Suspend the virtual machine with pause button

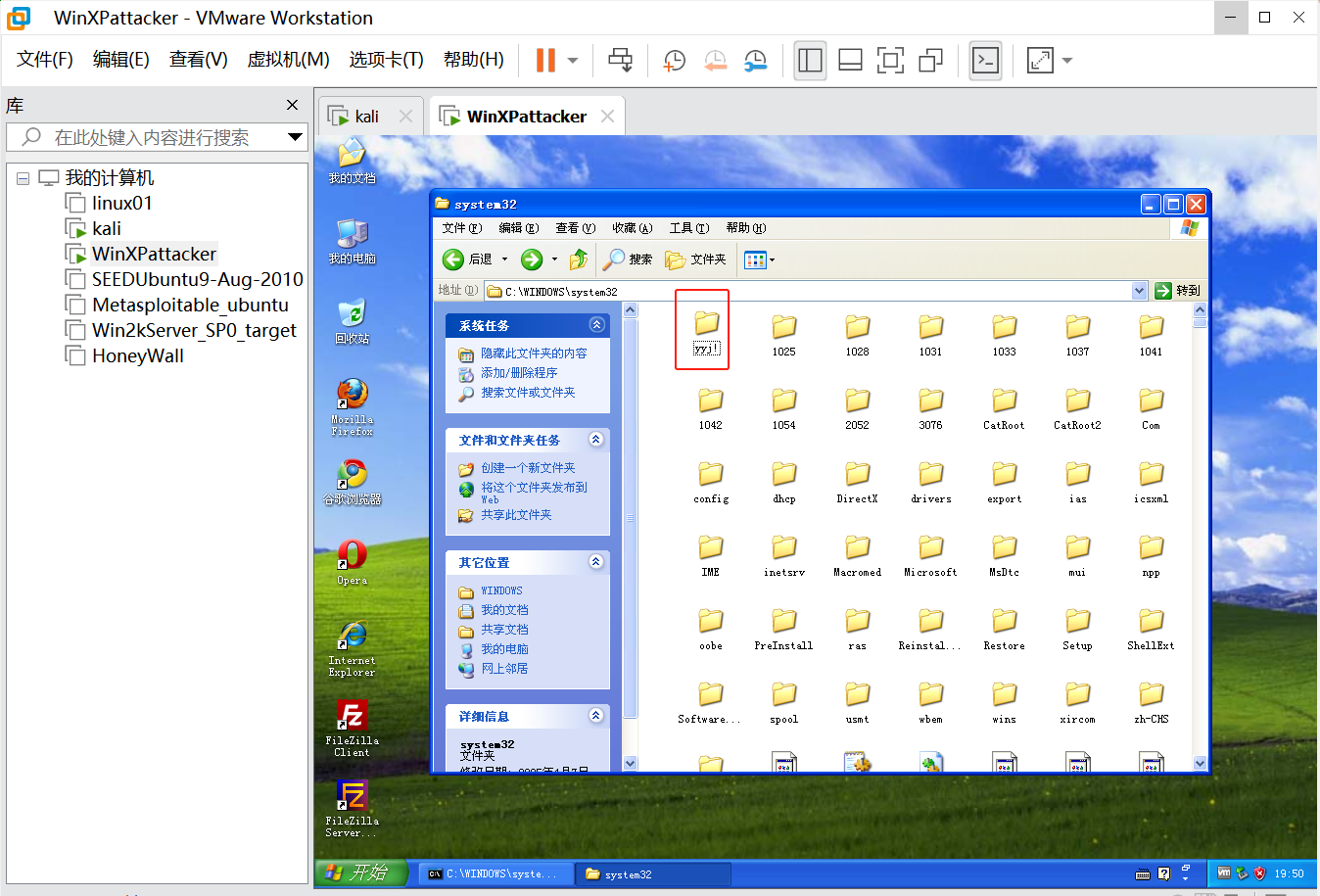point(545,60)
